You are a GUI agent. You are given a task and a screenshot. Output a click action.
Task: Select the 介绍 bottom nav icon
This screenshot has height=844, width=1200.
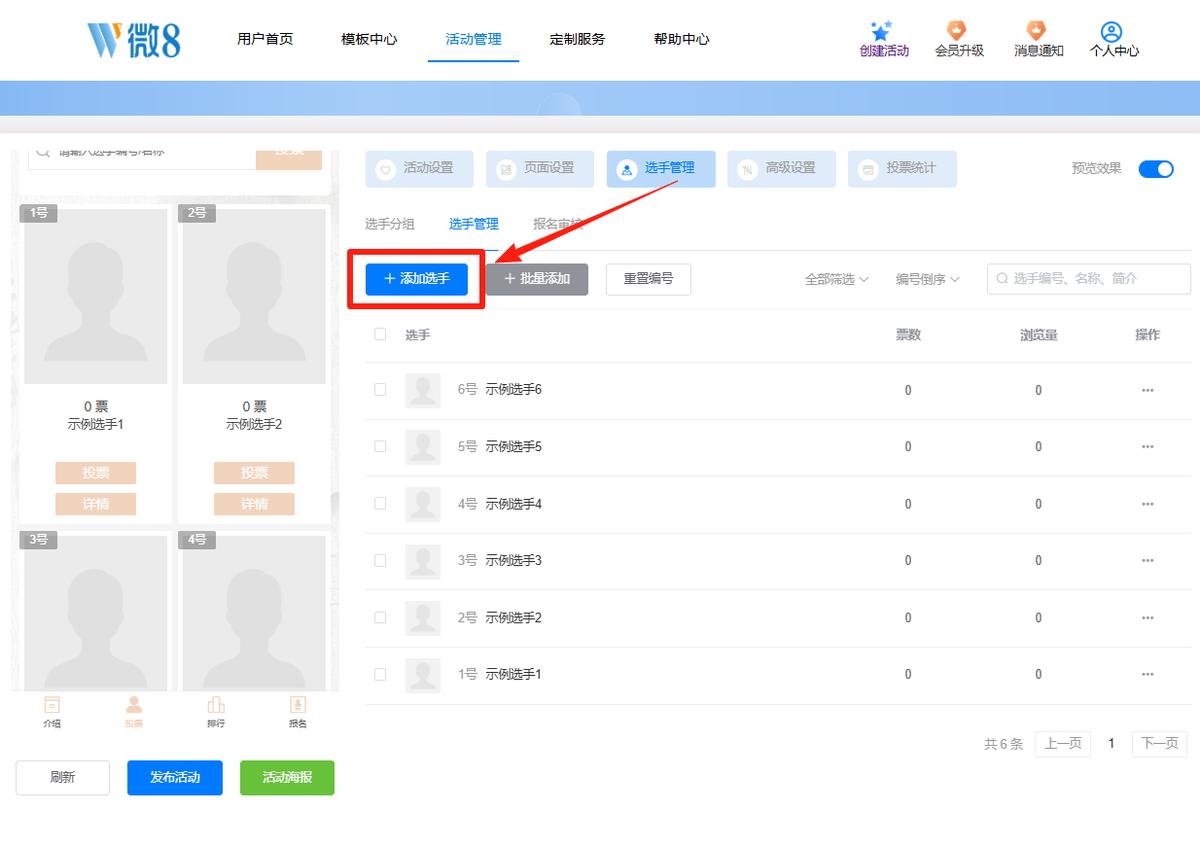[52, 705]
